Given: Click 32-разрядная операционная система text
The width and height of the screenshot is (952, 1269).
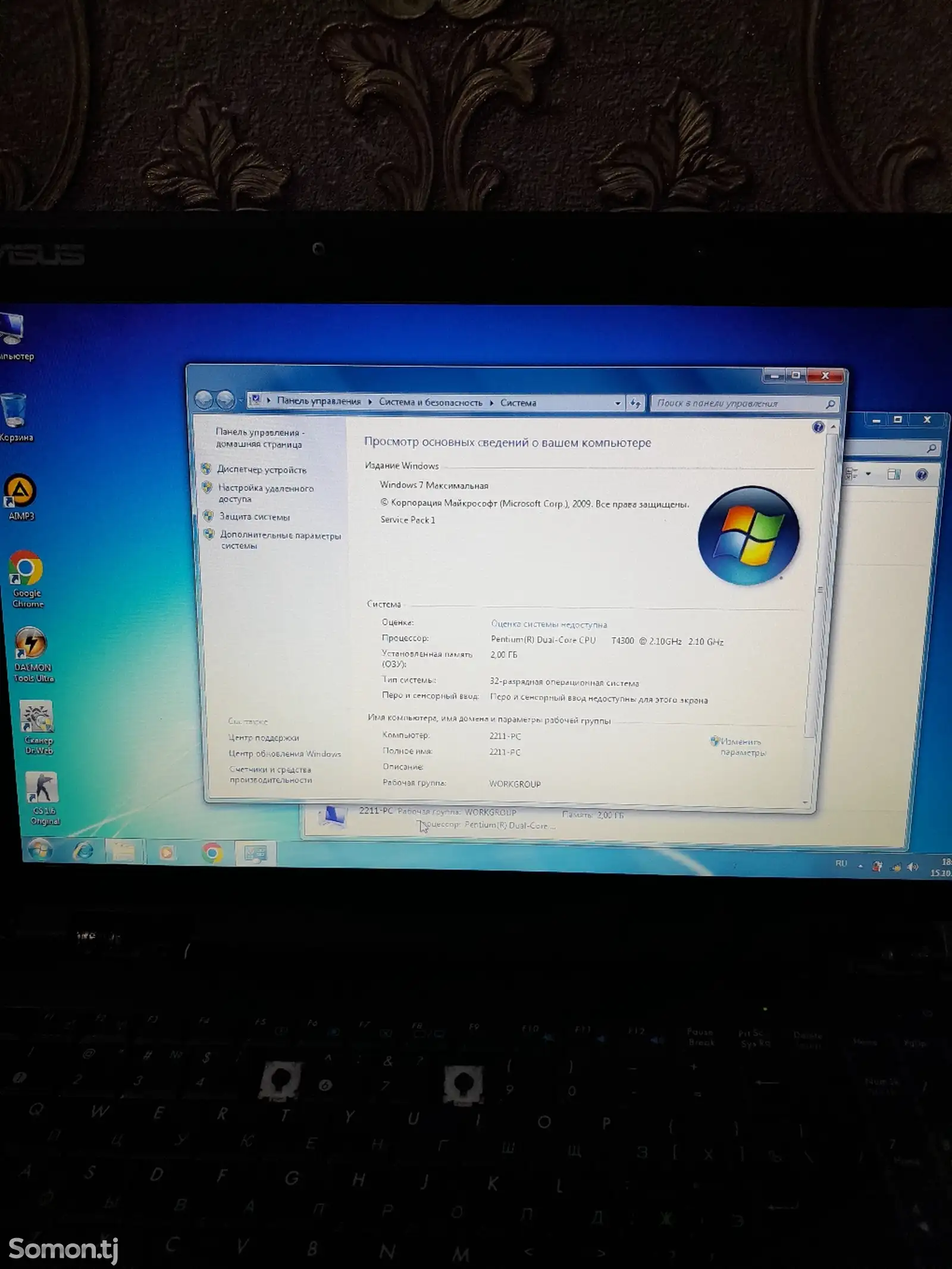Looking at the screenshot, I should pyautogui.click(x=564, y=683).
